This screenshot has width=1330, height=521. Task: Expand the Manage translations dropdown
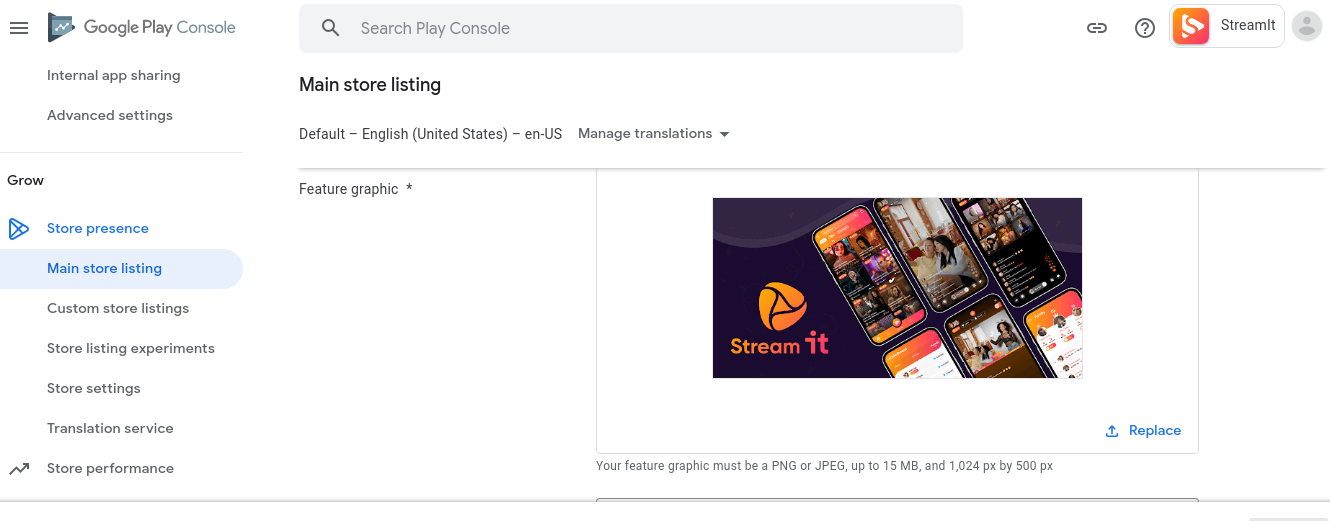tap(654, 134)
